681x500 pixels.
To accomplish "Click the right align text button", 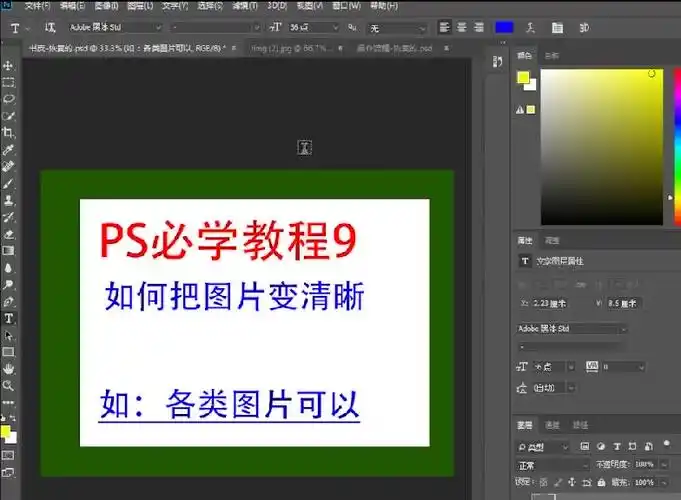I will [479, 27].
